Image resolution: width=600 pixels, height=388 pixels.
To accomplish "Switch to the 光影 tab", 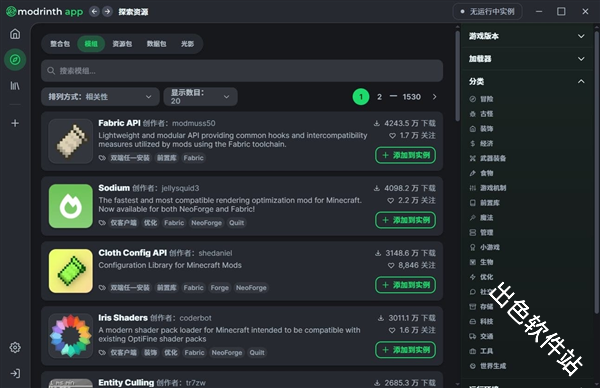I will (x=188, y=44).
